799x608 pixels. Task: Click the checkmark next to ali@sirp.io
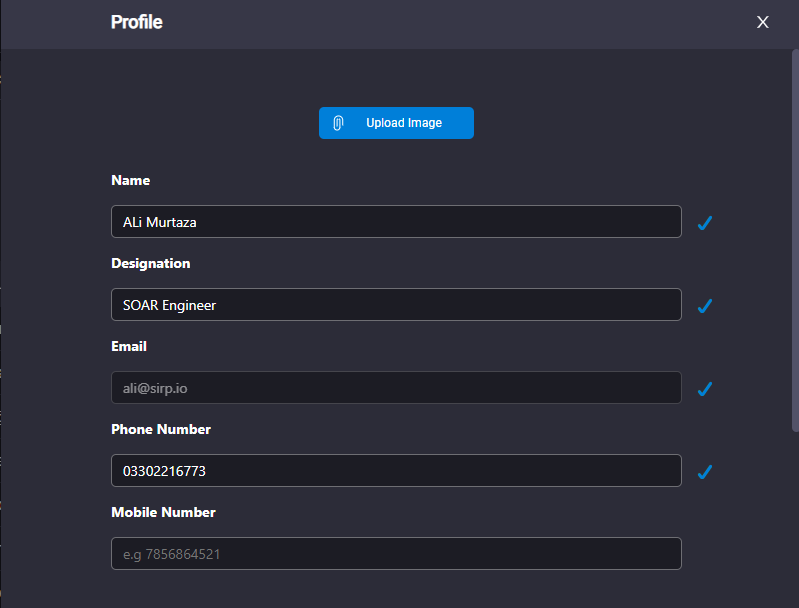click(705, 388)
